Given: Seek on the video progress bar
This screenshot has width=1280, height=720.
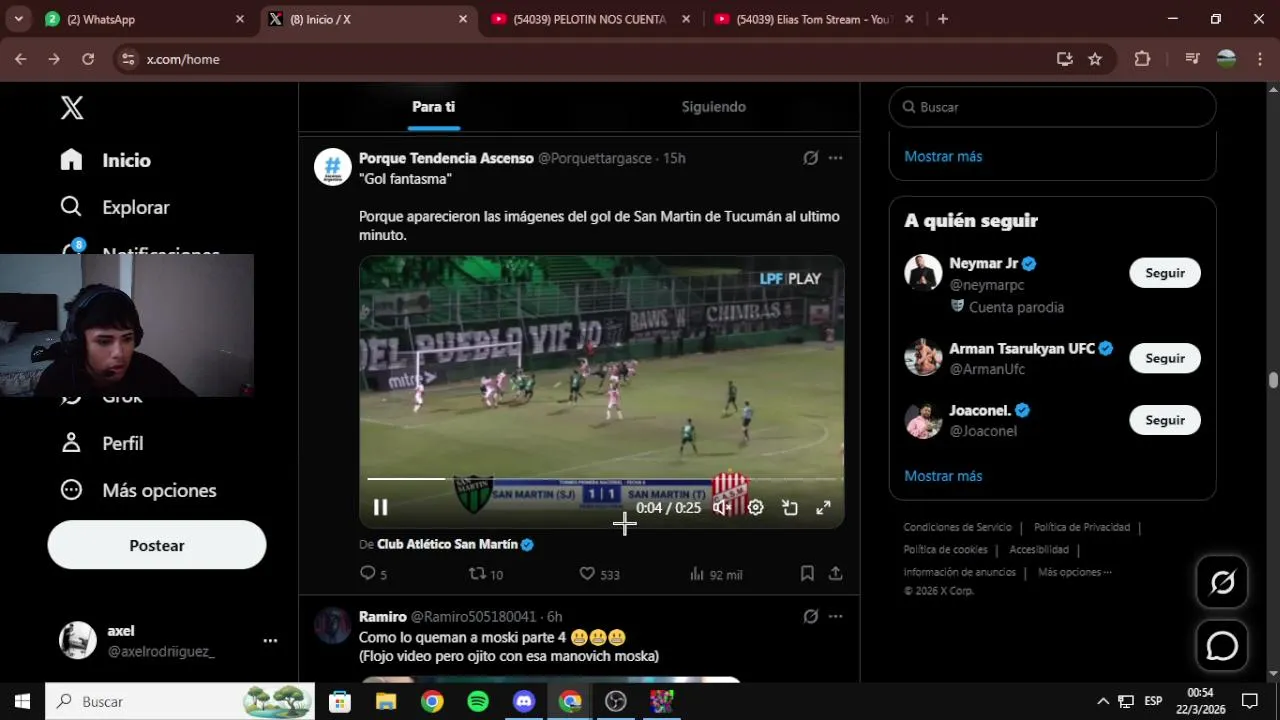Looking at the screenshot, I should tap(602, 479).
